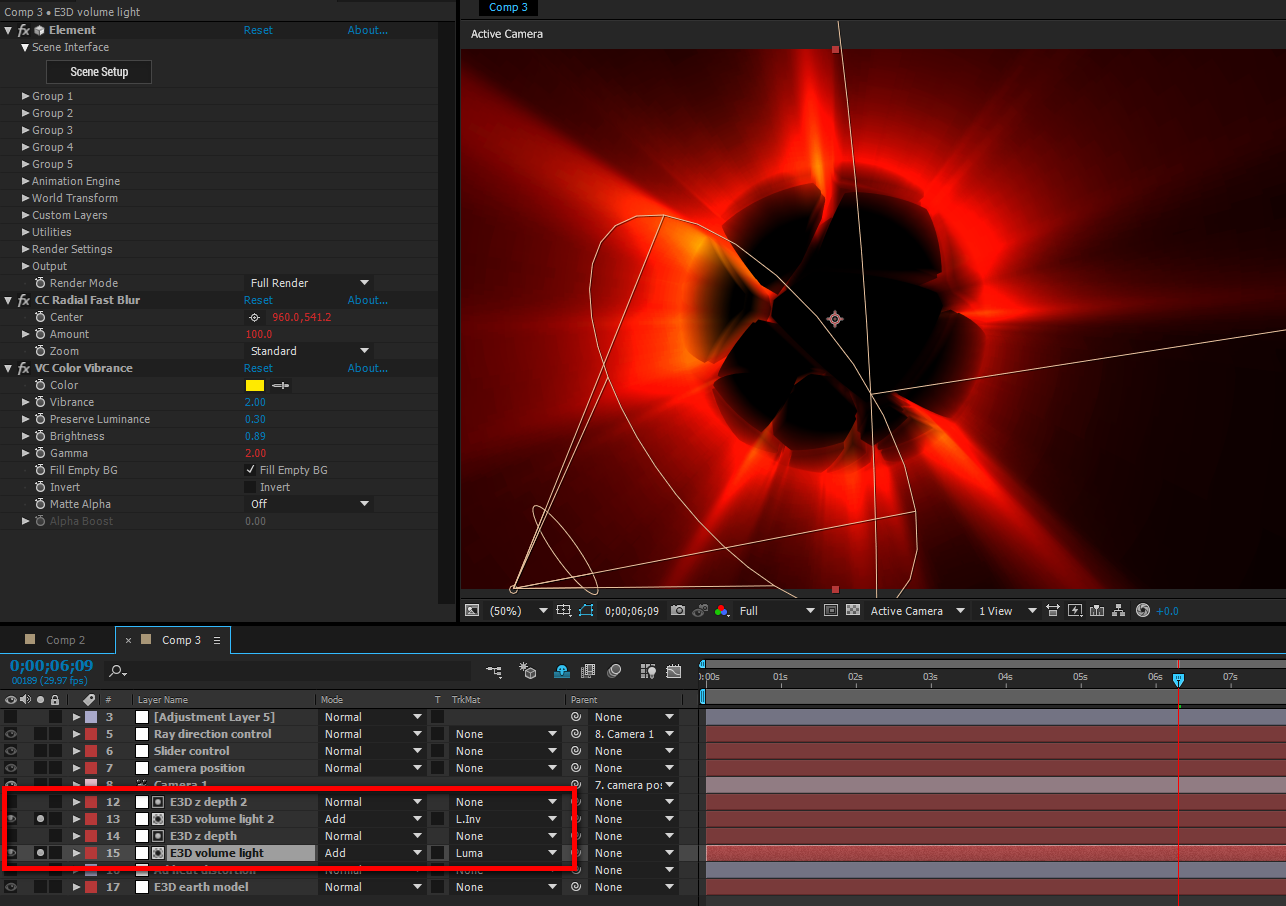Toggle mask and shape path visibility
The width and height of the screenshot is (1286, 906).
tap(586, 610)
